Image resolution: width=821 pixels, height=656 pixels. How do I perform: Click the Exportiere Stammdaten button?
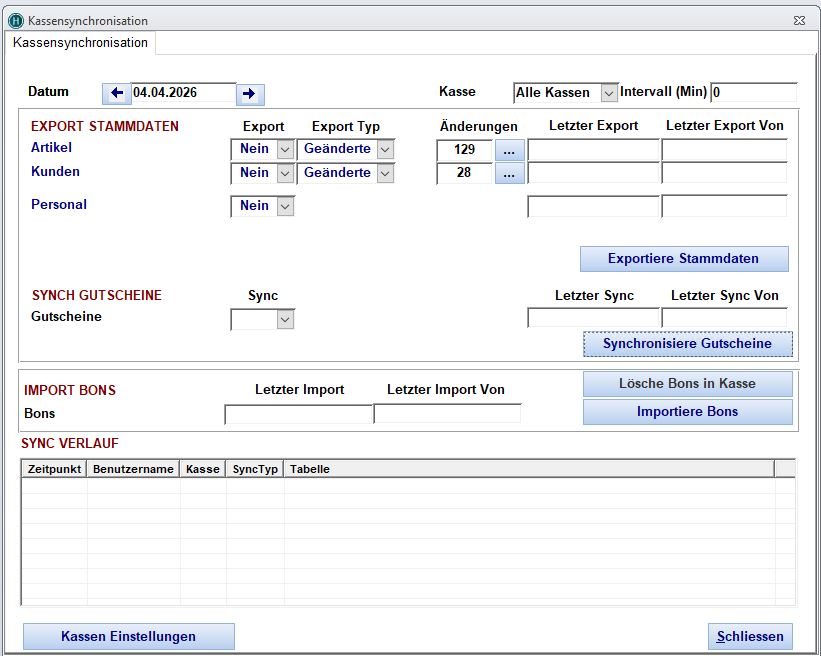[x=683, y=259]
